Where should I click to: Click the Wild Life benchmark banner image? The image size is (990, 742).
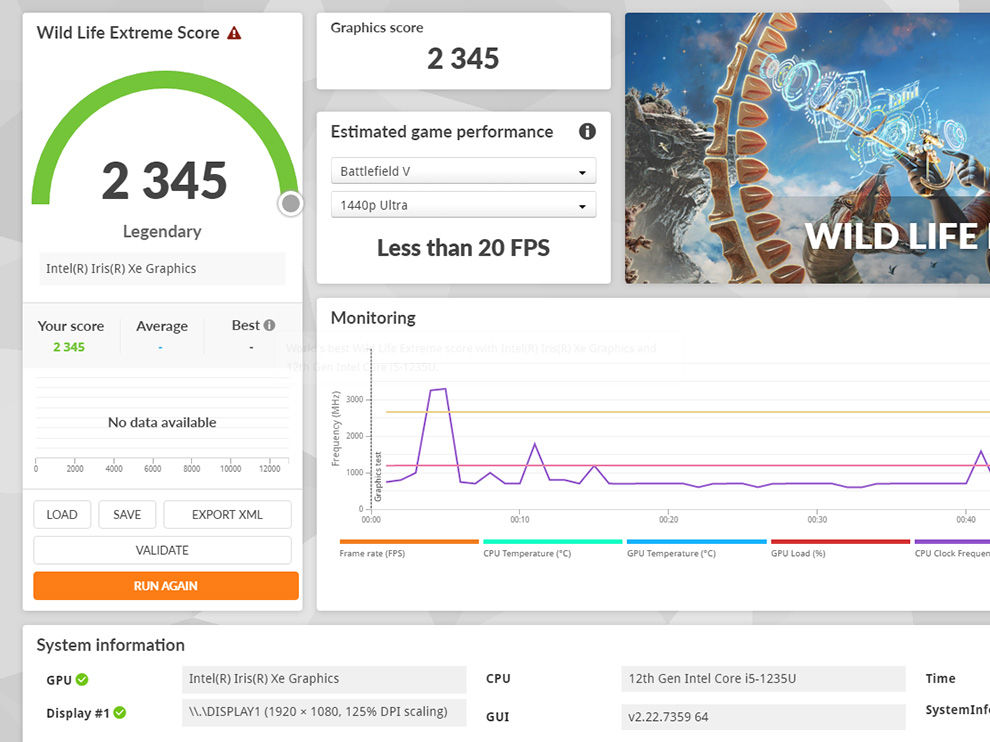[808, 148]
